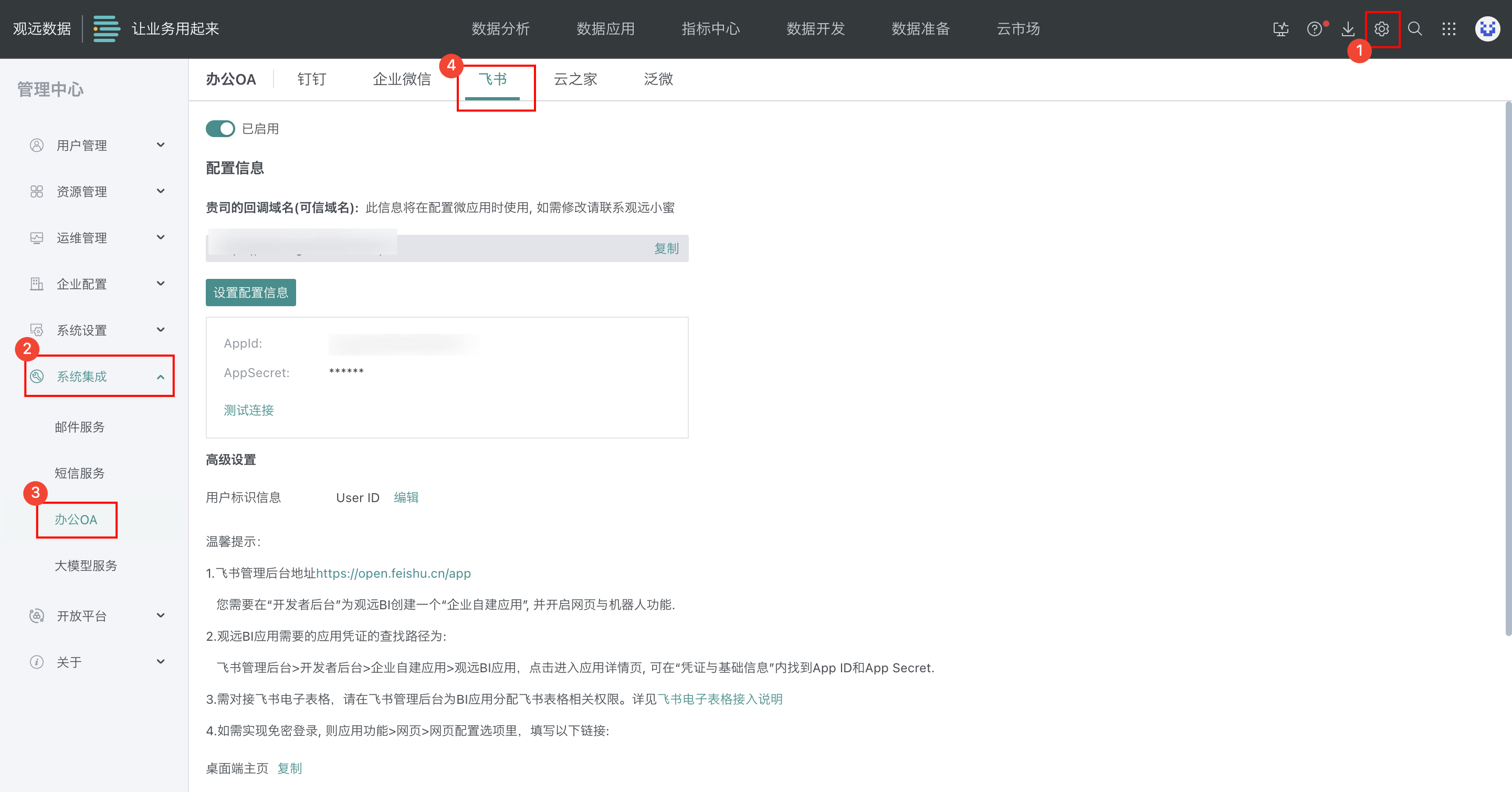Switch to the 钉钉 tab
The width and height of the screenshot is (1512, 792).
pyautogui.click(x=311, y=79)
